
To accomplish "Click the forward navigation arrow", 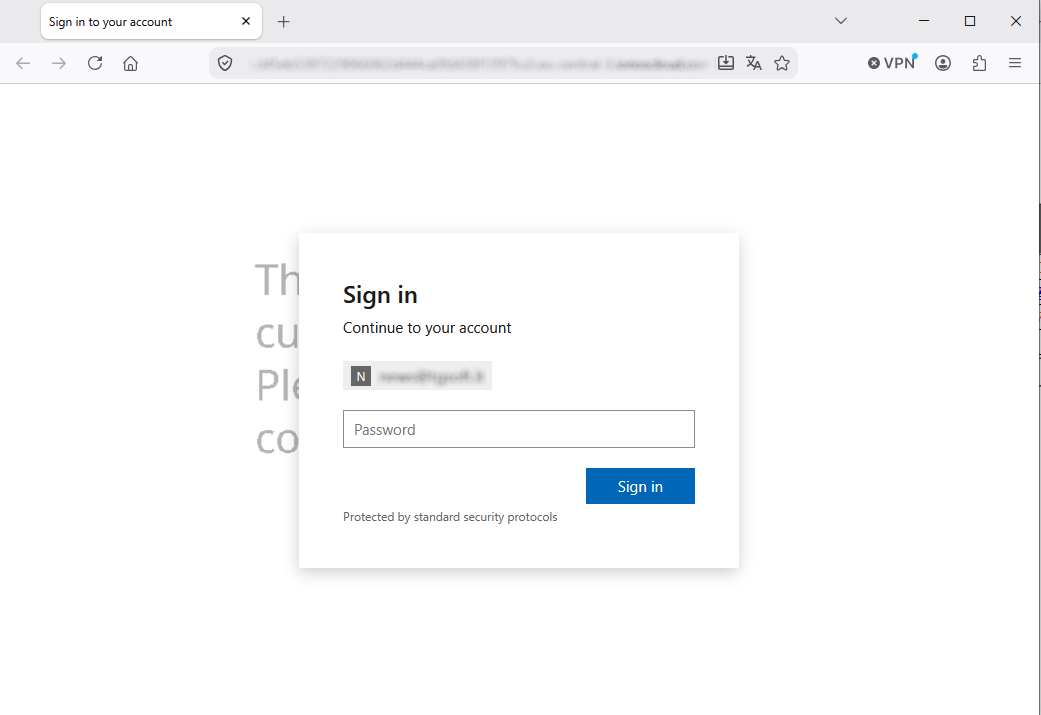I will [59, 63].
